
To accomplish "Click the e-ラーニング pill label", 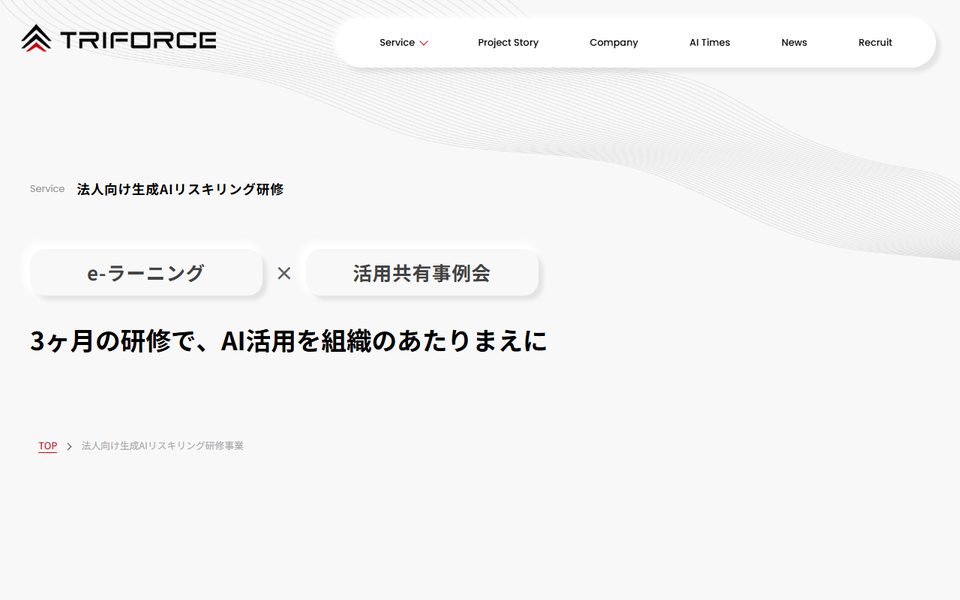I will 146,273.
